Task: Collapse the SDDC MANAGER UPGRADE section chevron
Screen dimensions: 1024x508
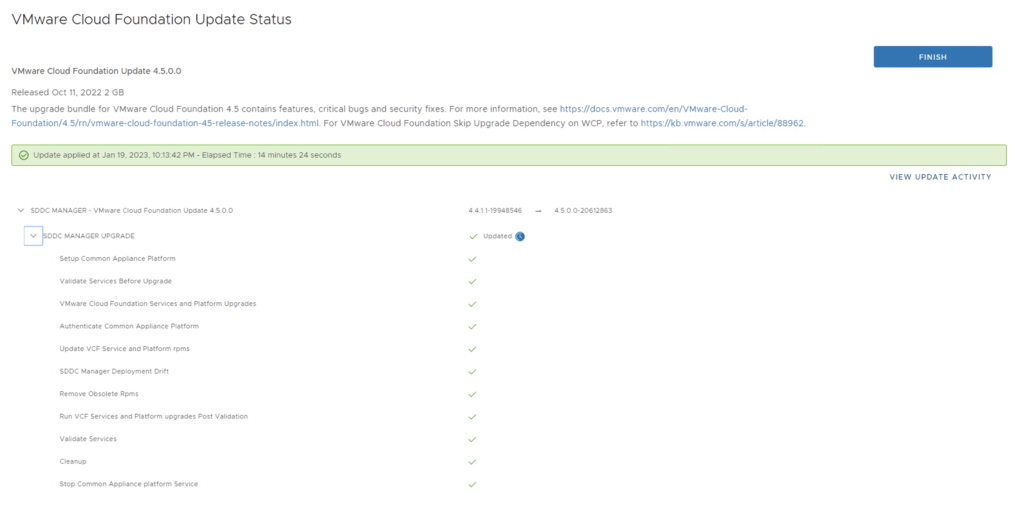Action: point(33,236)
